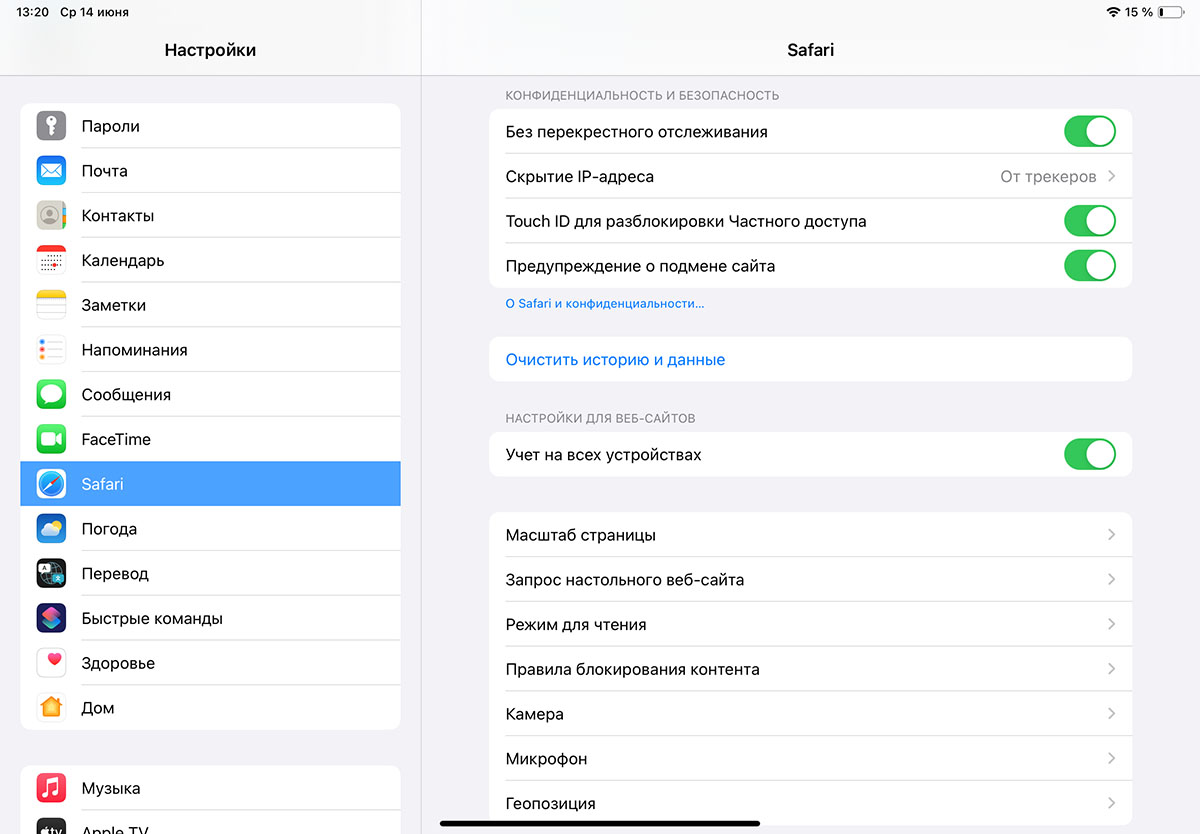The image size is (1200, 834).
Task: Disable Без перекрестного отслеживания
Action: click(x=1089, y=131)
